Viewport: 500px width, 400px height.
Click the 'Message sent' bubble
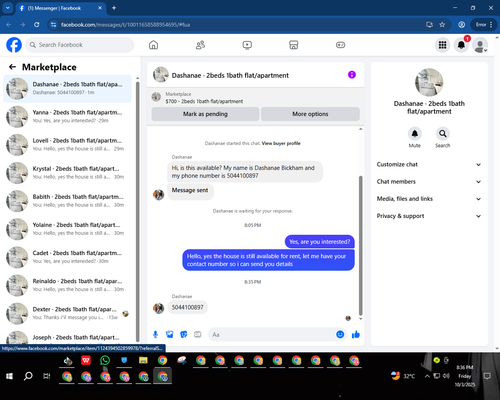tap(190, 192)
